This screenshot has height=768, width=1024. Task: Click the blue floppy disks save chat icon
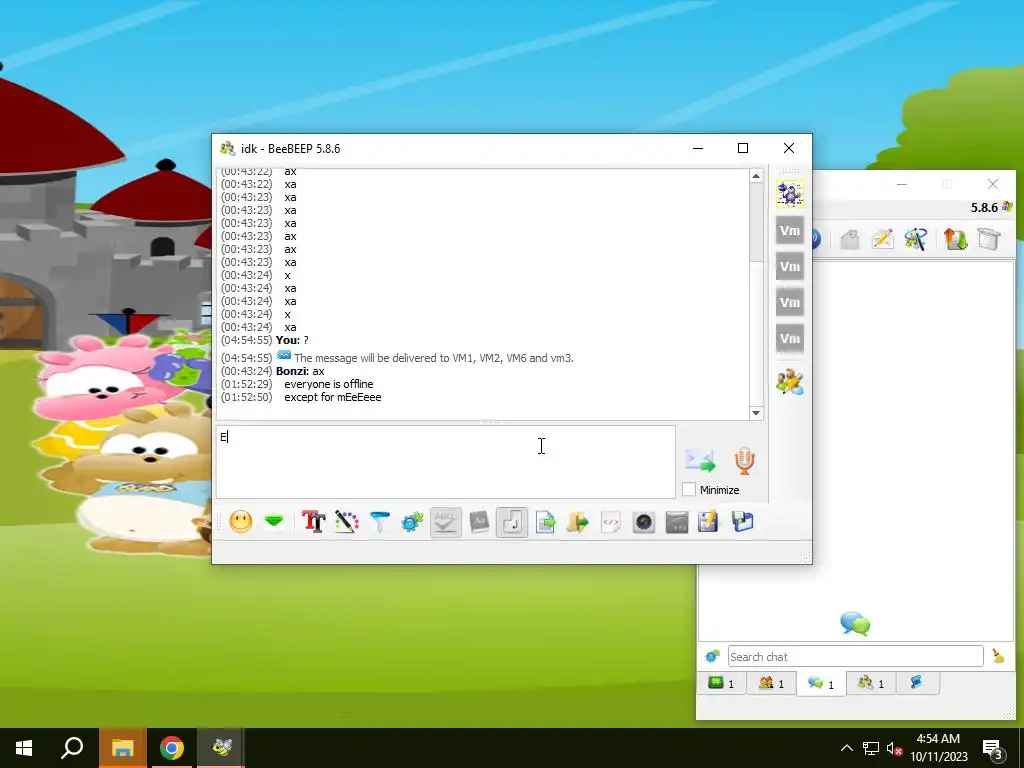point(743,522)
